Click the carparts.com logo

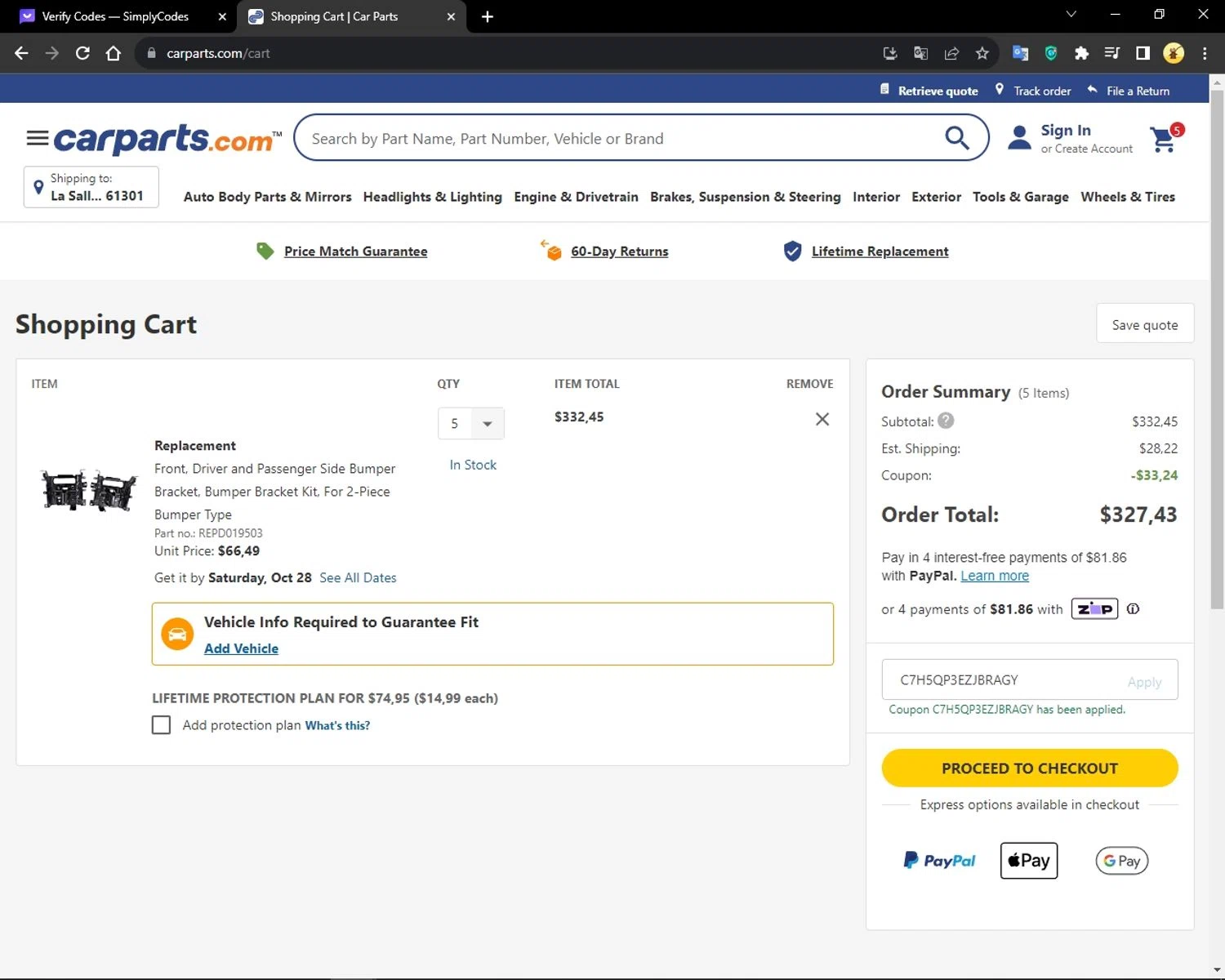[167, 139]
